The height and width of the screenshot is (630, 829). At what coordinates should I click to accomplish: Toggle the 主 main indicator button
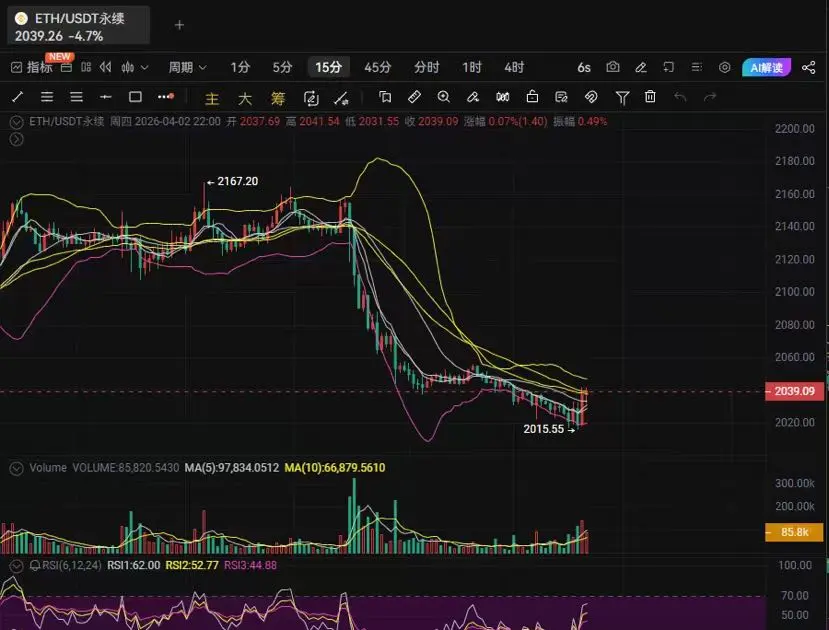click(212, 98)
